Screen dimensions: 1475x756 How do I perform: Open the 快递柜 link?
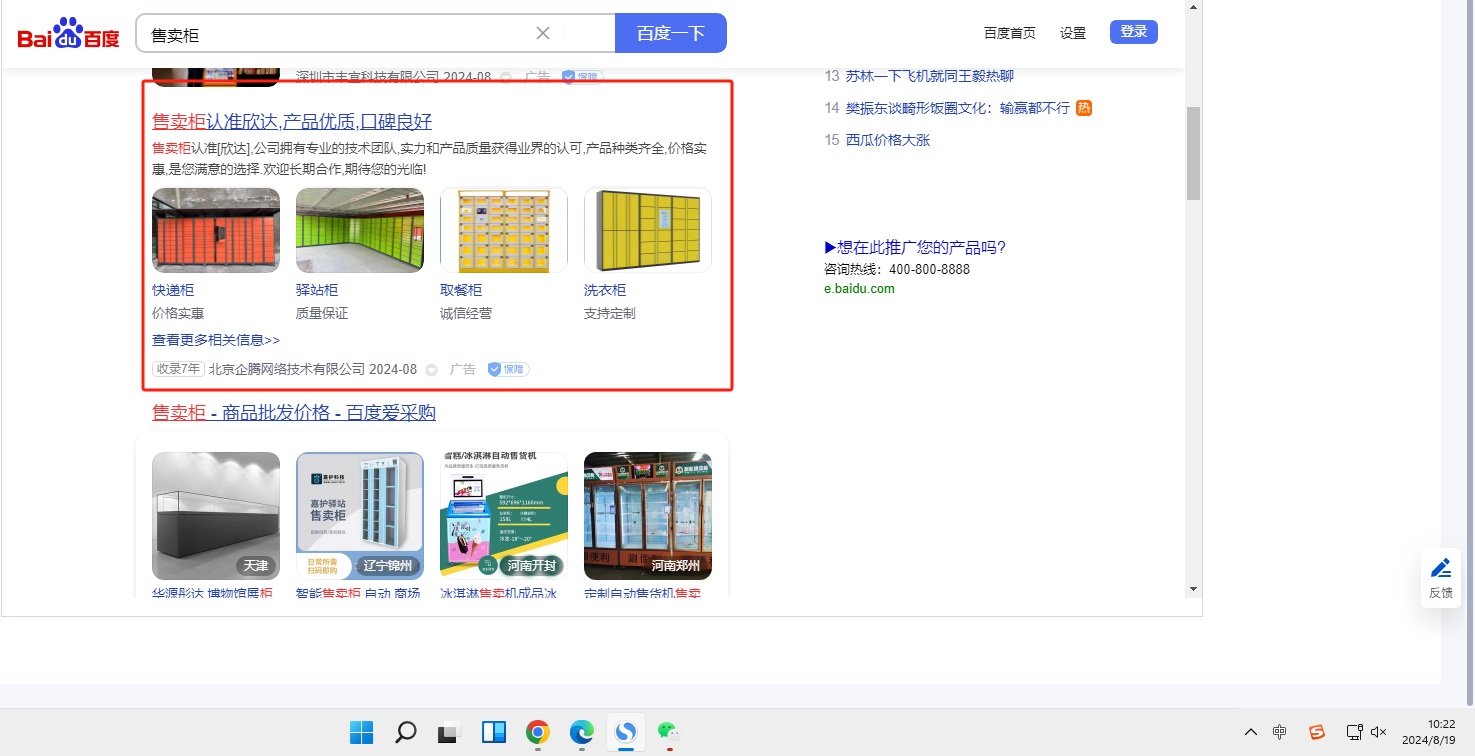tap(173, 290)
